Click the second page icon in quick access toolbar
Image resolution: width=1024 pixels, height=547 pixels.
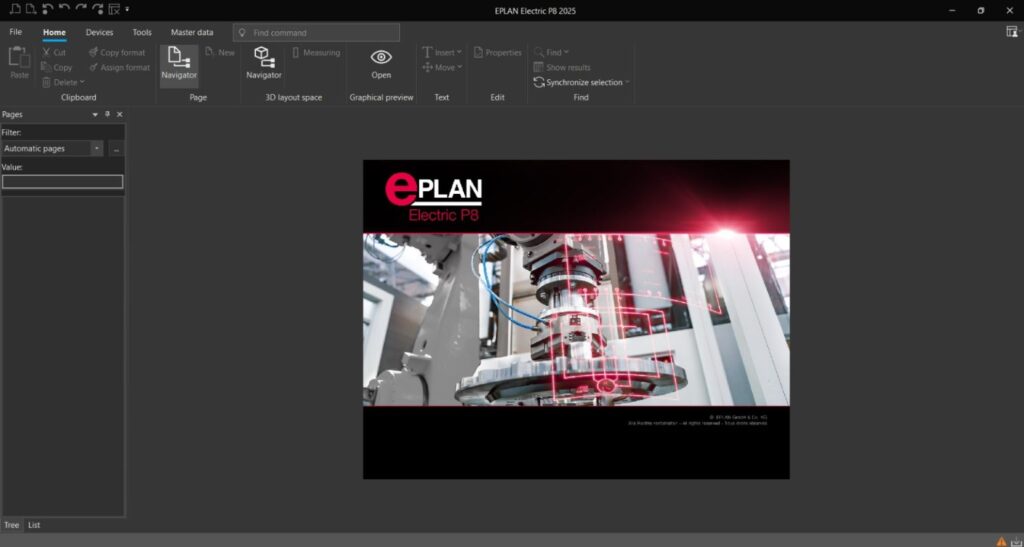coord(31,9)
